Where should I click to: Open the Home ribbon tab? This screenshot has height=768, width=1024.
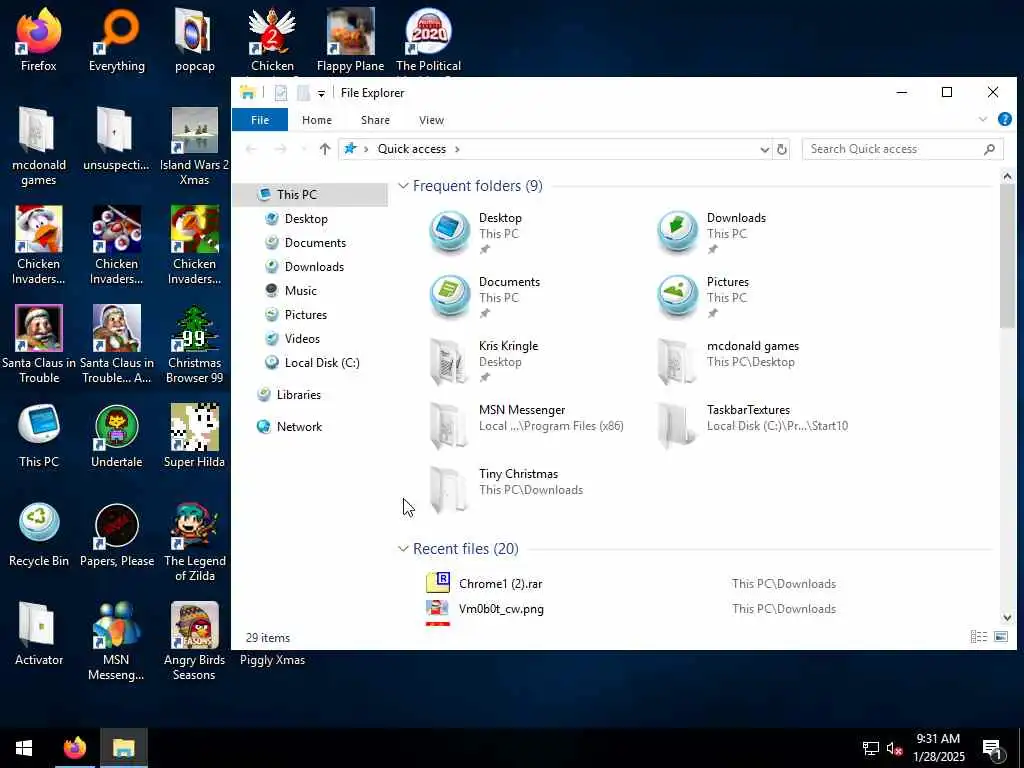(317, 120)
